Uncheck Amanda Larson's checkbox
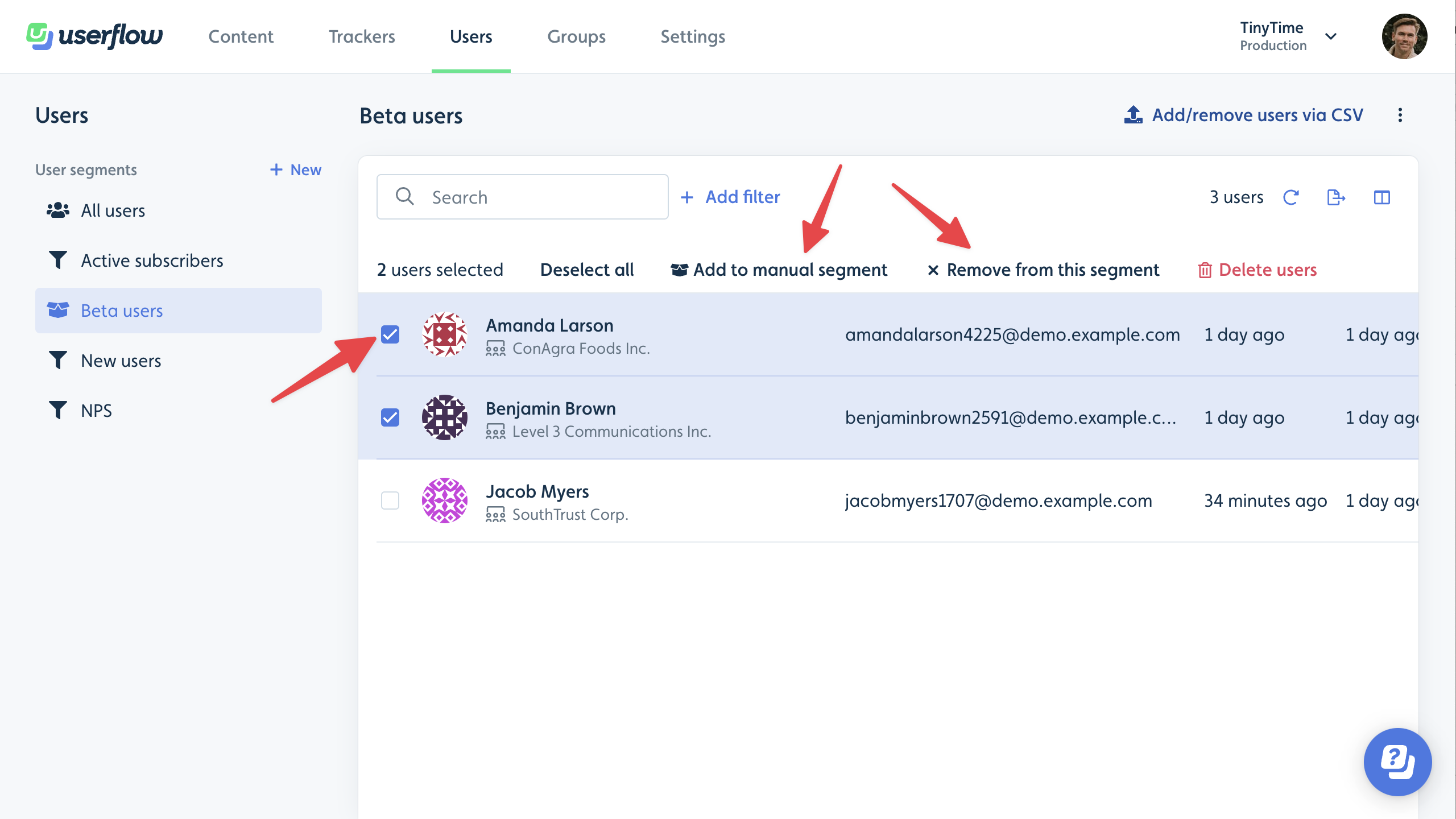The image size is (1456, 819). pos(390,334)
